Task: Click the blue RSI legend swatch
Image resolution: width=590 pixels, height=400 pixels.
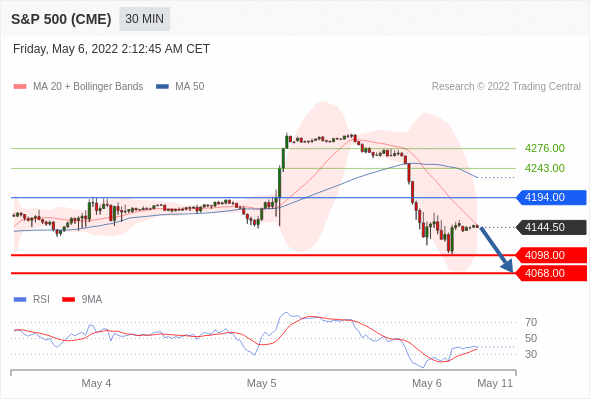Action: point(20,300)
